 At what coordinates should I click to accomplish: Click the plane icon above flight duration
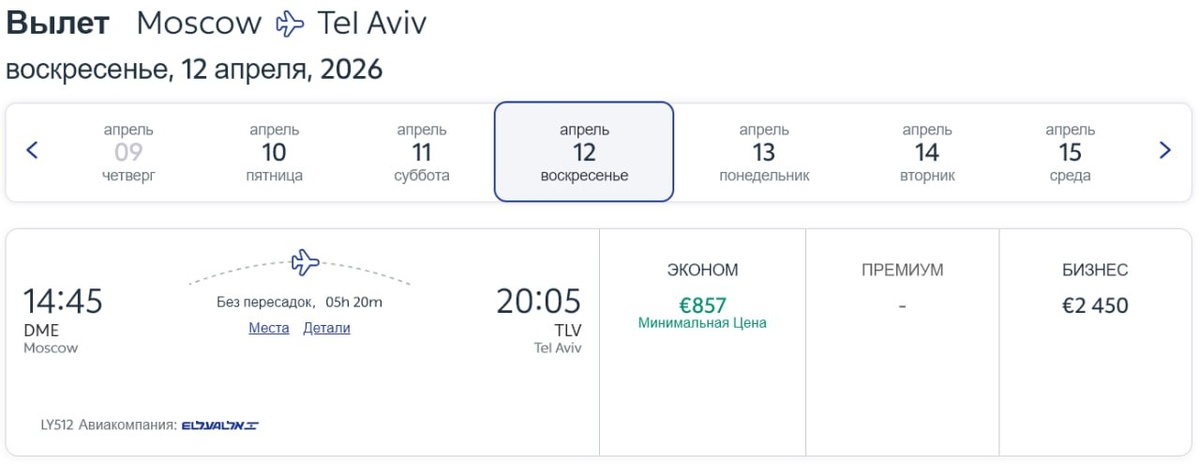click(304, 263)
